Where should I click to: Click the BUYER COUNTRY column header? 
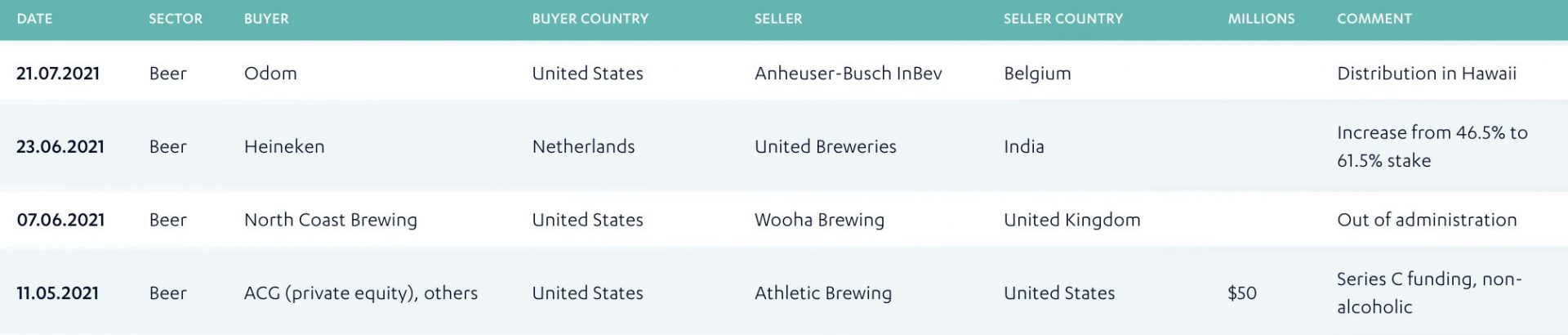coord(590,19)
